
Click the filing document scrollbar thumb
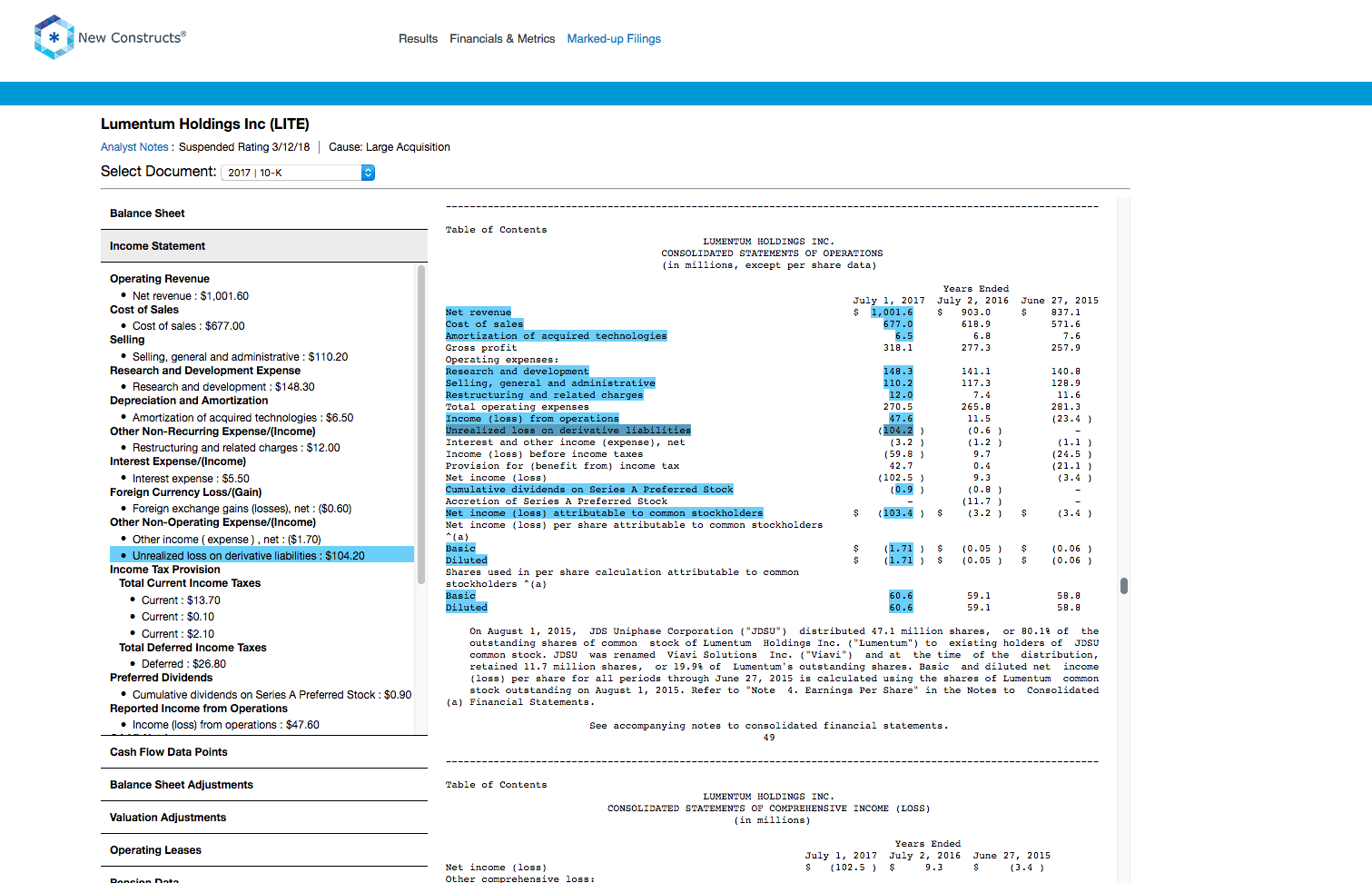(x=1124, y=586)
